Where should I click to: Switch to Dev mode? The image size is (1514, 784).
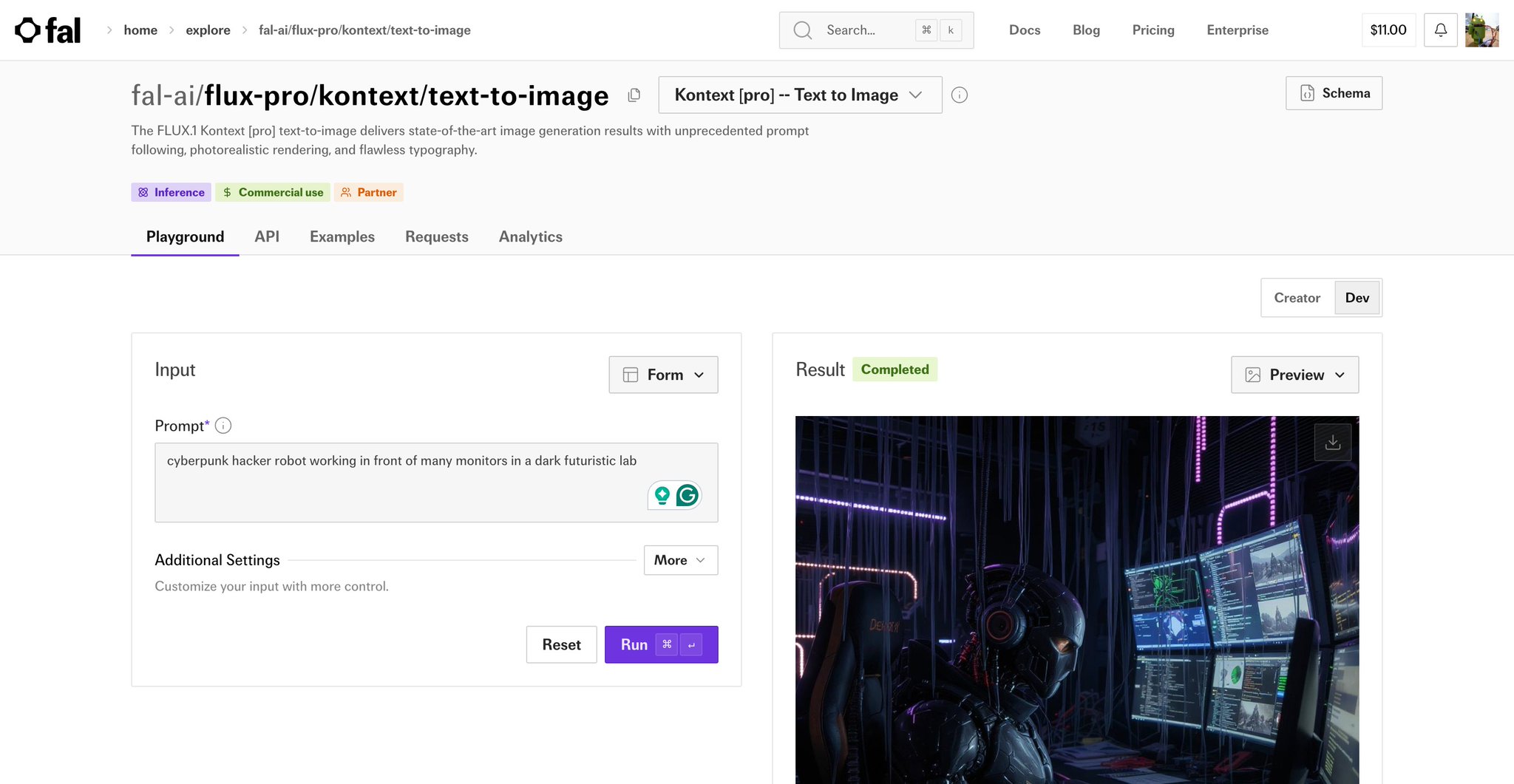tap(1357, 298)
